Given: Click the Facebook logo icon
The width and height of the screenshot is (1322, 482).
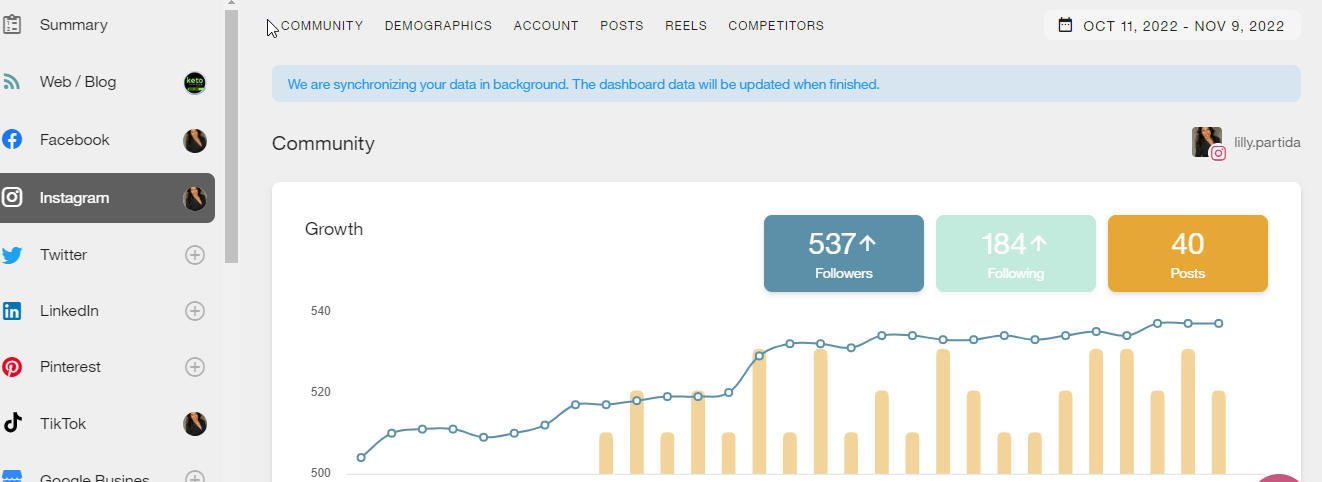Looking at the screenshot, I should (12, 140).
